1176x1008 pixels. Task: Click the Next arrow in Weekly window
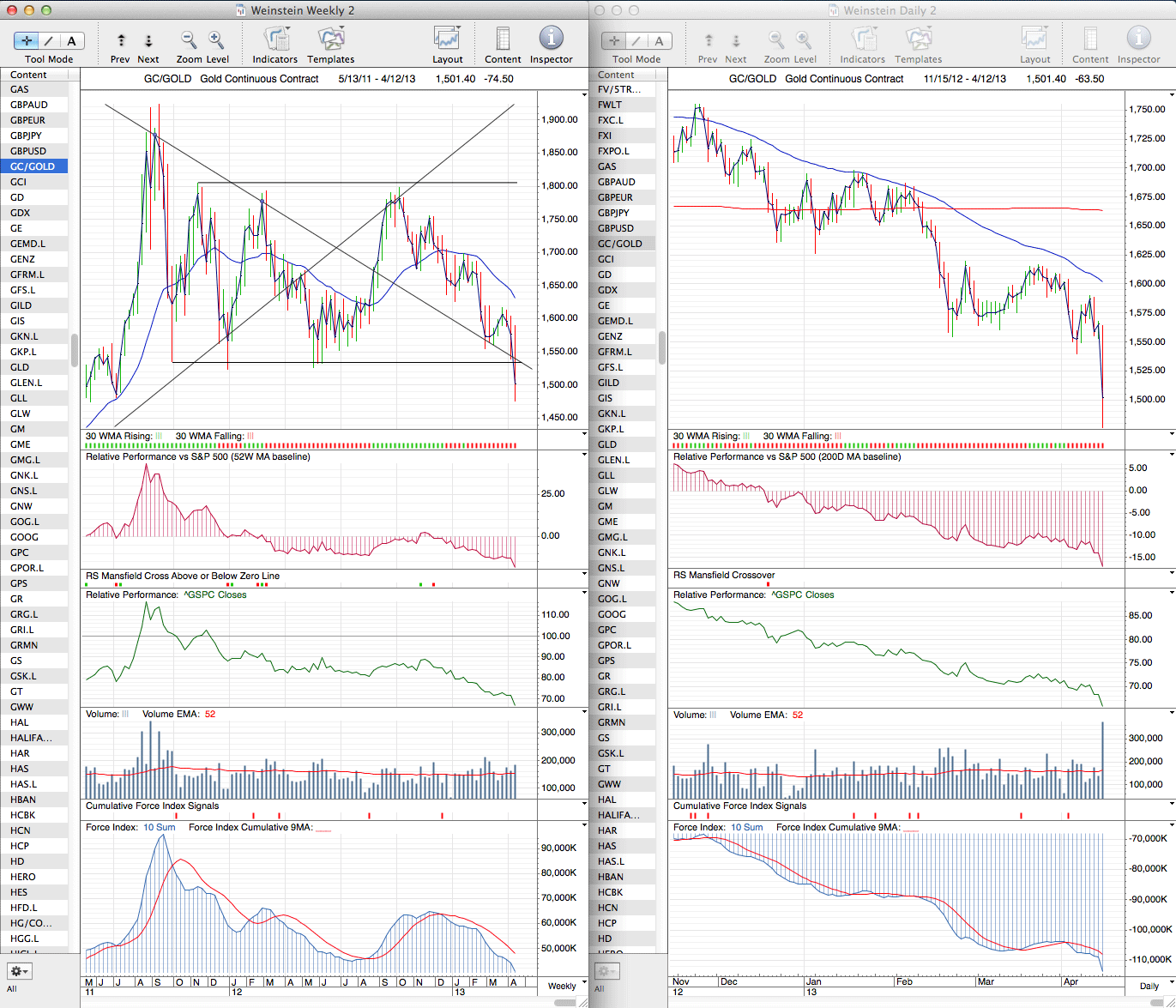[x=148, y=40]
